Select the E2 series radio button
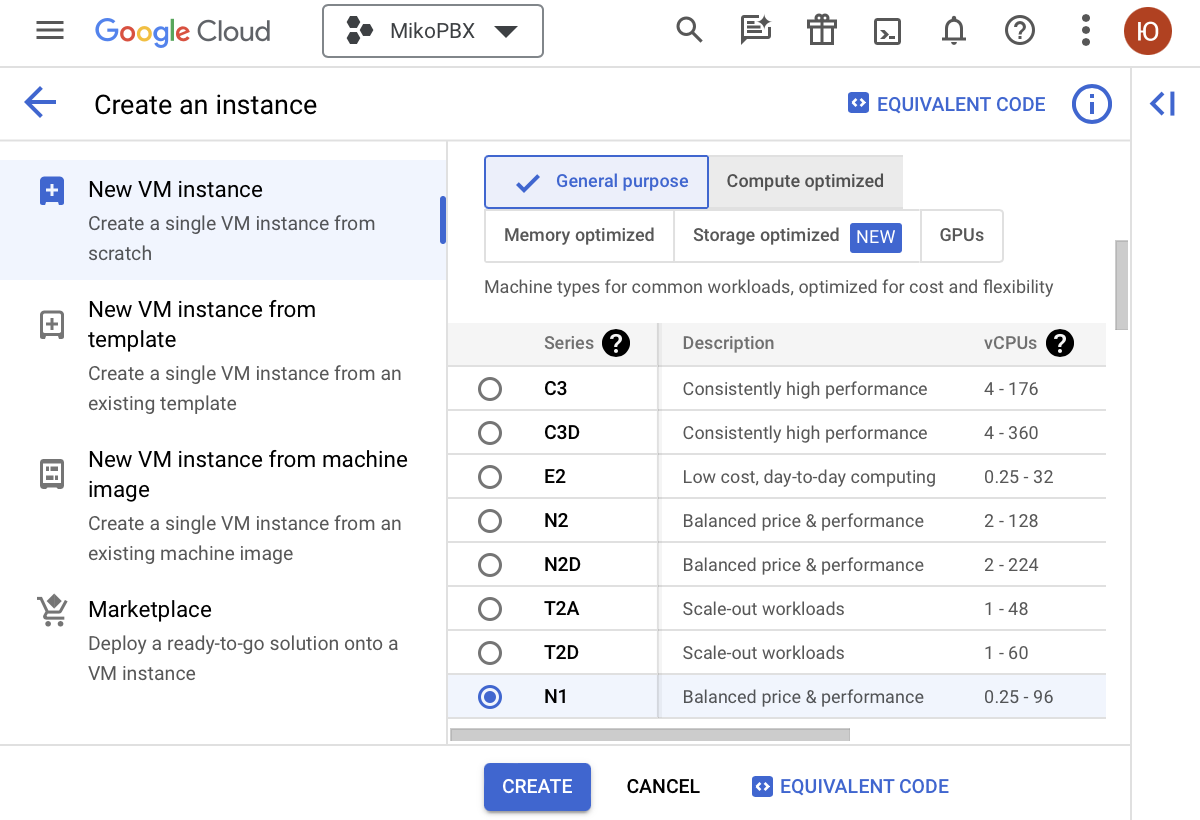This screenshot has height=820, width=1200. [490, 477]
